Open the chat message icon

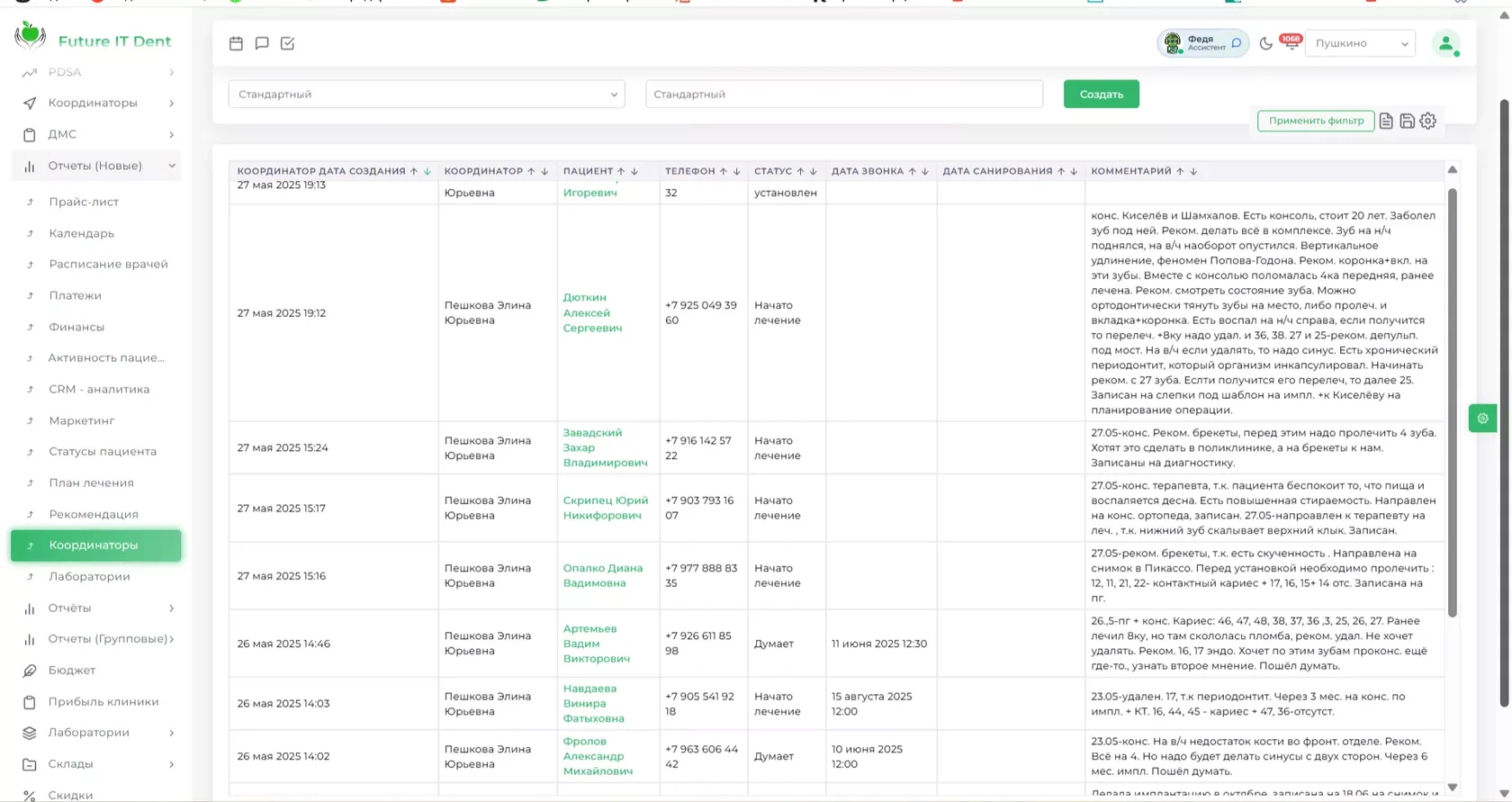262,43
